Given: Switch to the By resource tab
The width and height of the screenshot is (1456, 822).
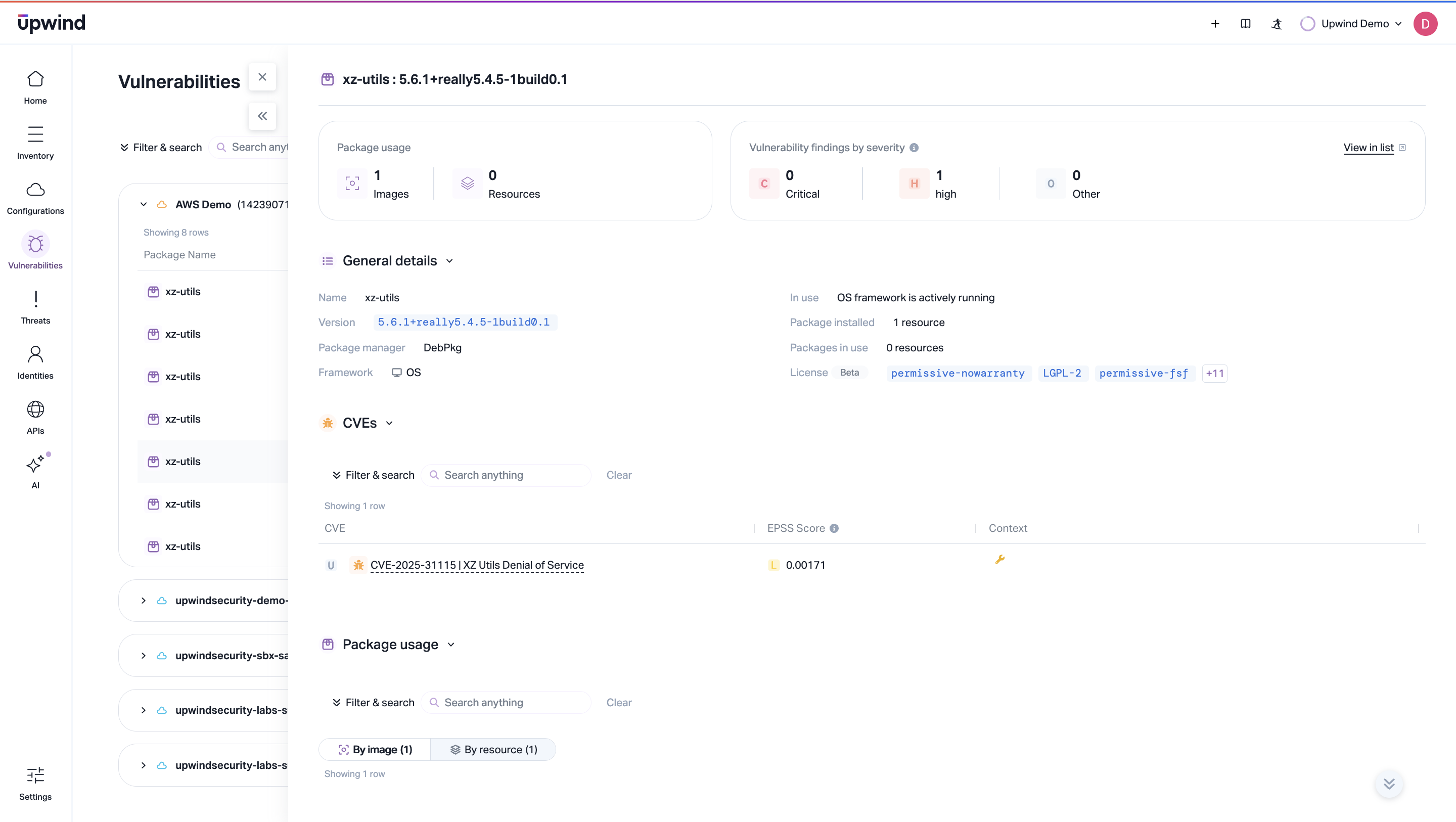Looking at the screenshot, I should [x=493, y=749].
